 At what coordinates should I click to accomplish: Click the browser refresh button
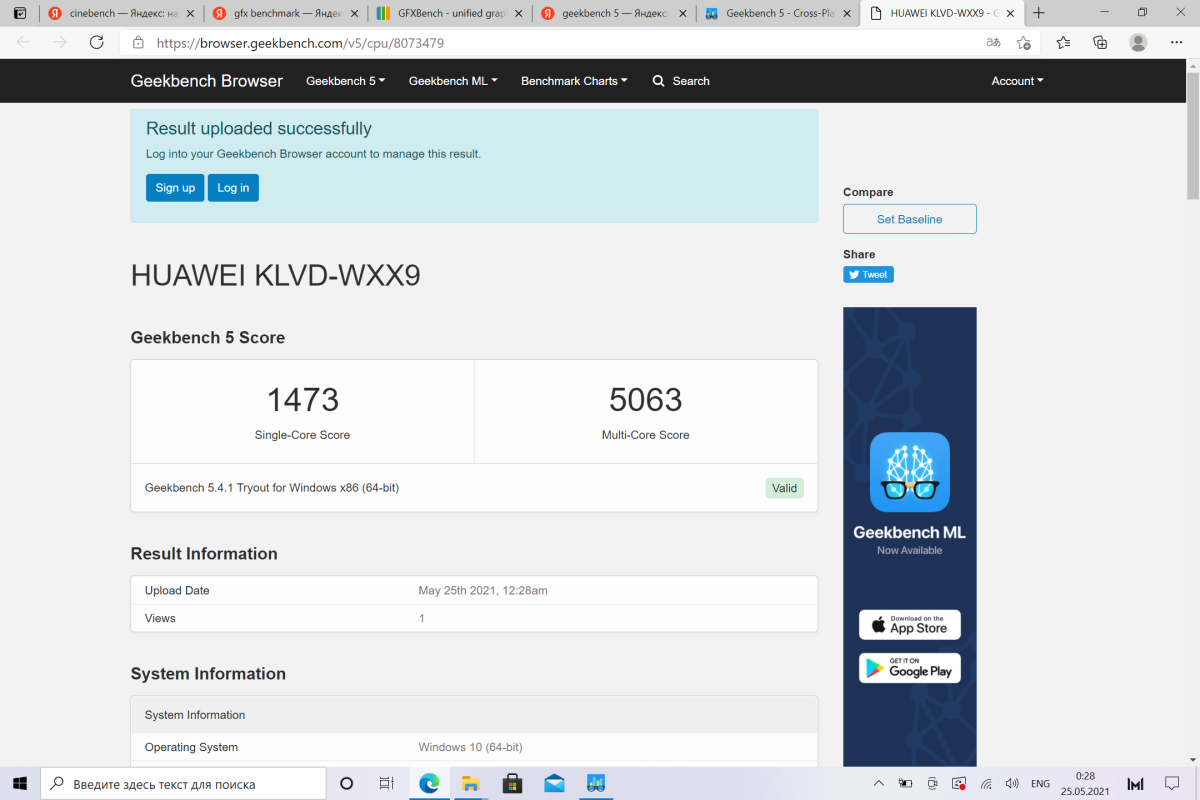pos(97,42)
